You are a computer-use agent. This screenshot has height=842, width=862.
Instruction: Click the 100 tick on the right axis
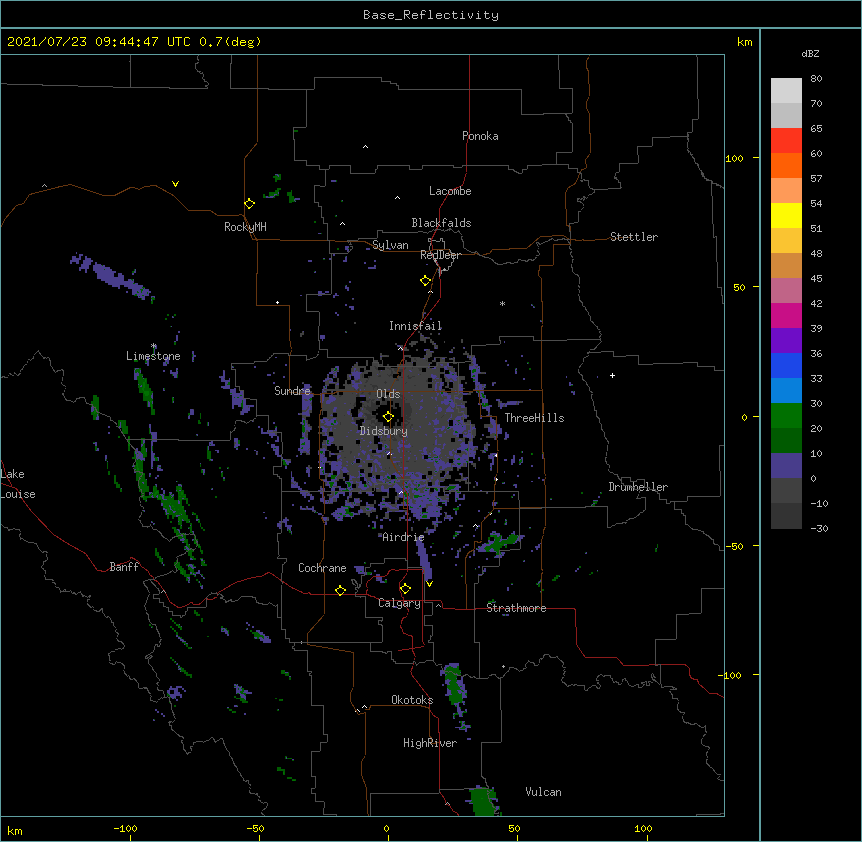(734, 158)
